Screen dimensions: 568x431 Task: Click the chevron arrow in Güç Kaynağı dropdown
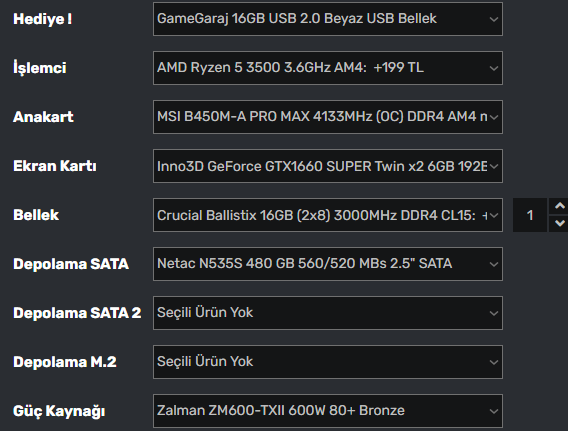[x=493, y=411]
